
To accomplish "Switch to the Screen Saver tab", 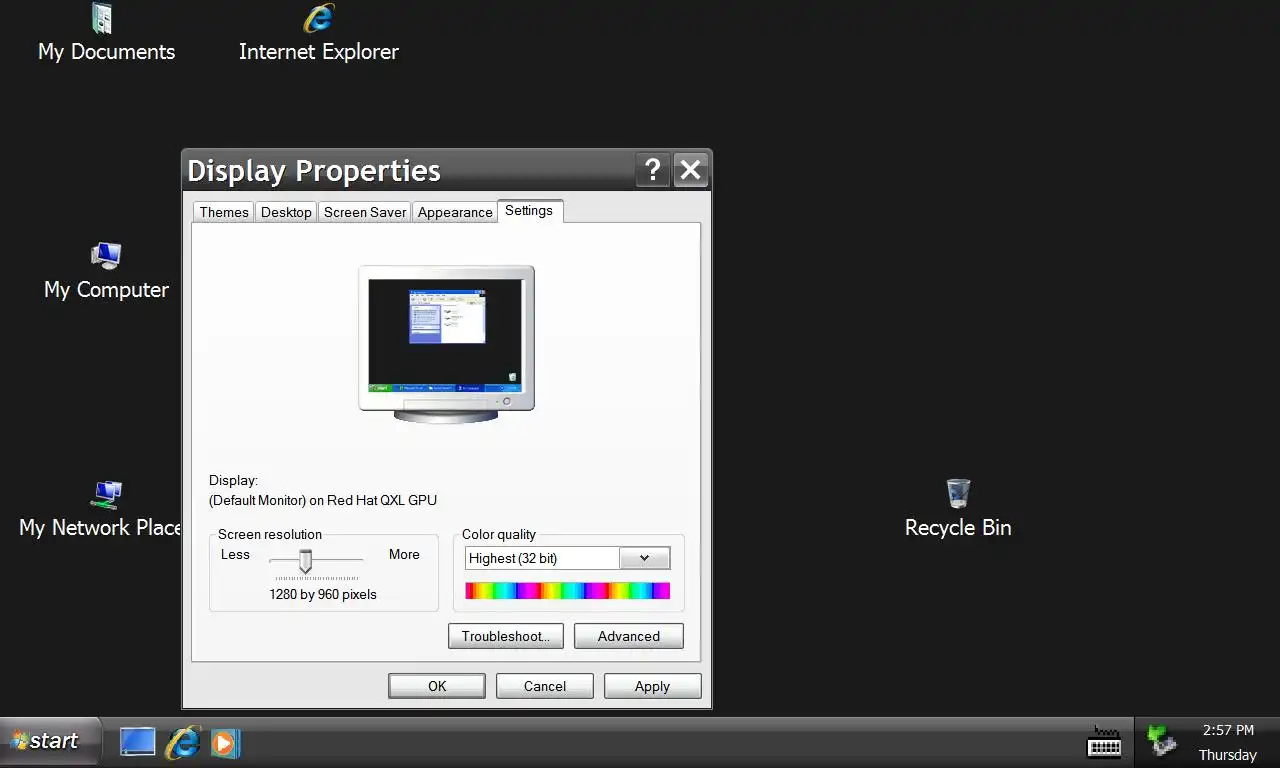I will (x=365, y=212).
